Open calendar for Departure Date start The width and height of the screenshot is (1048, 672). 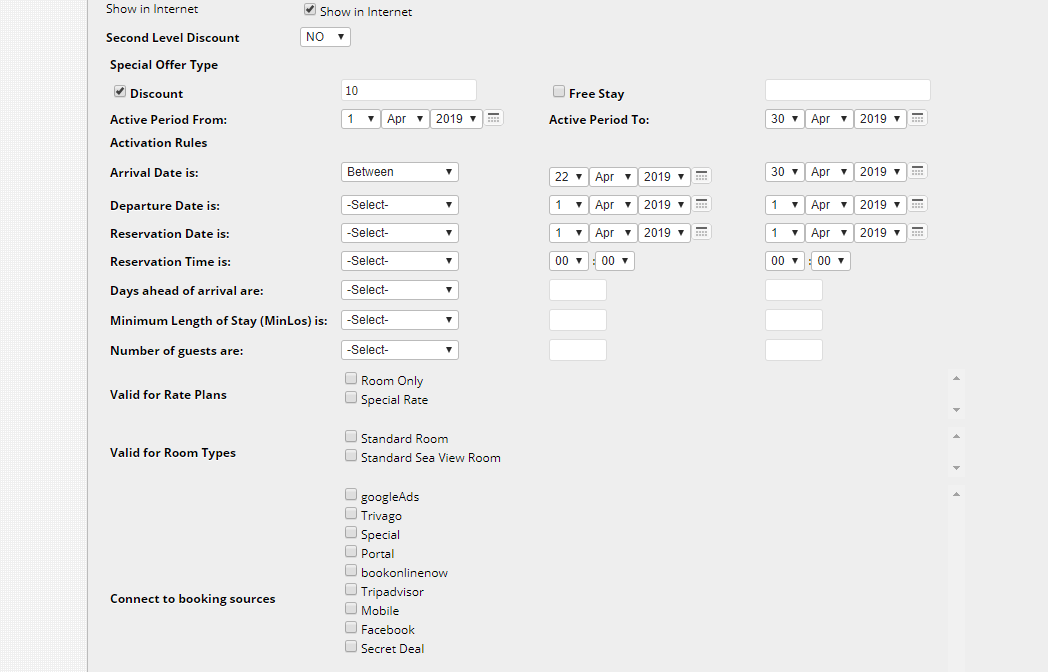click(701, 204)
